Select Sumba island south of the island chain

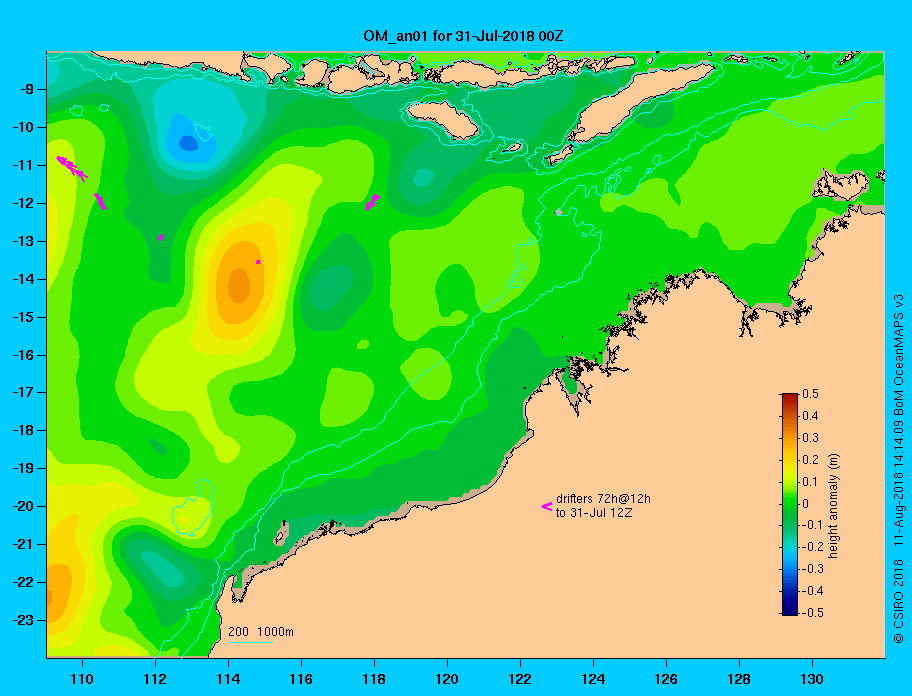[x=443, y=119]
